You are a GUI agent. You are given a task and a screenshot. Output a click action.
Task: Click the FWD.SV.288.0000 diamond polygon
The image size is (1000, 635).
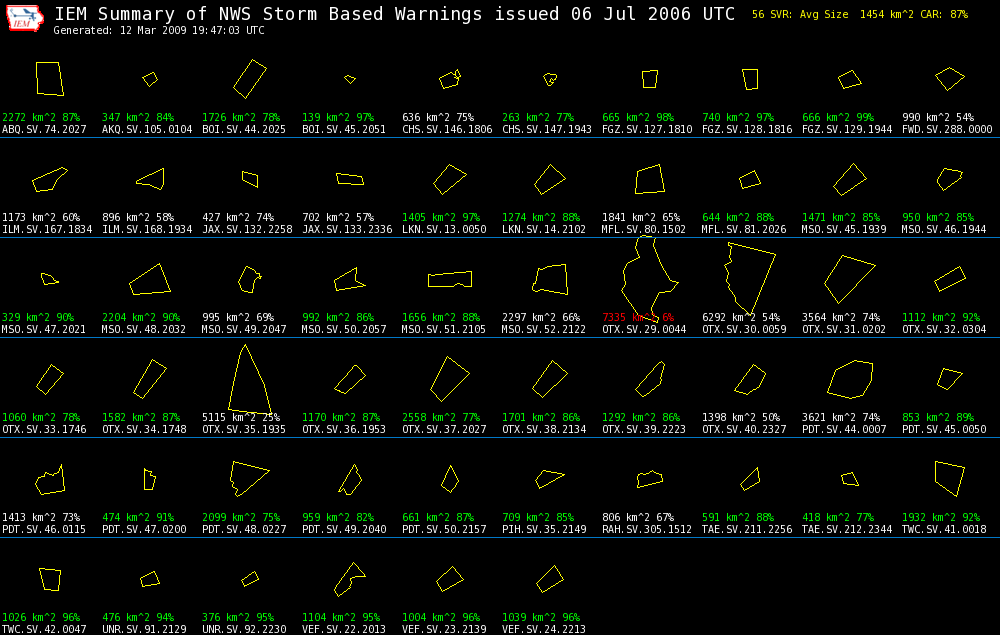[x=950, y=79]
